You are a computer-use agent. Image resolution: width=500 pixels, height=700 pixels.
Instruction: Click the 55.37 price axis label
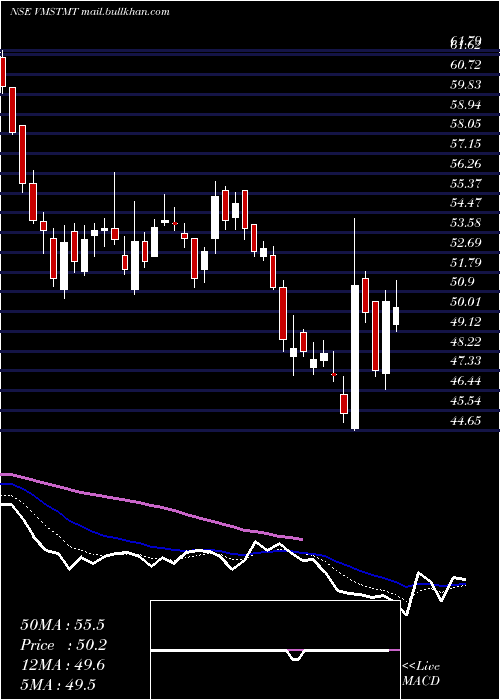coord(466,183)
